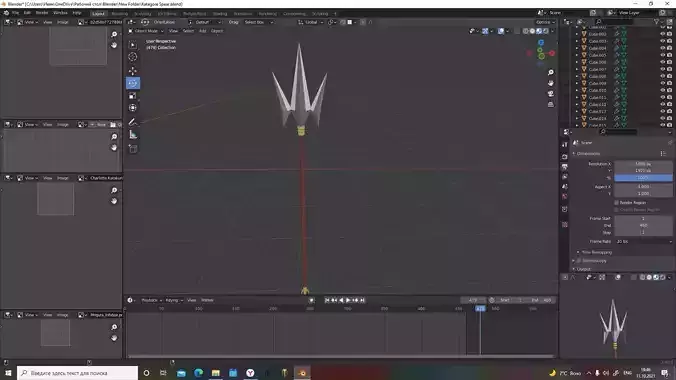Adjust the resolution percentage slider
This screenshot has height=380, width=676.
click(x=643, y=178)
